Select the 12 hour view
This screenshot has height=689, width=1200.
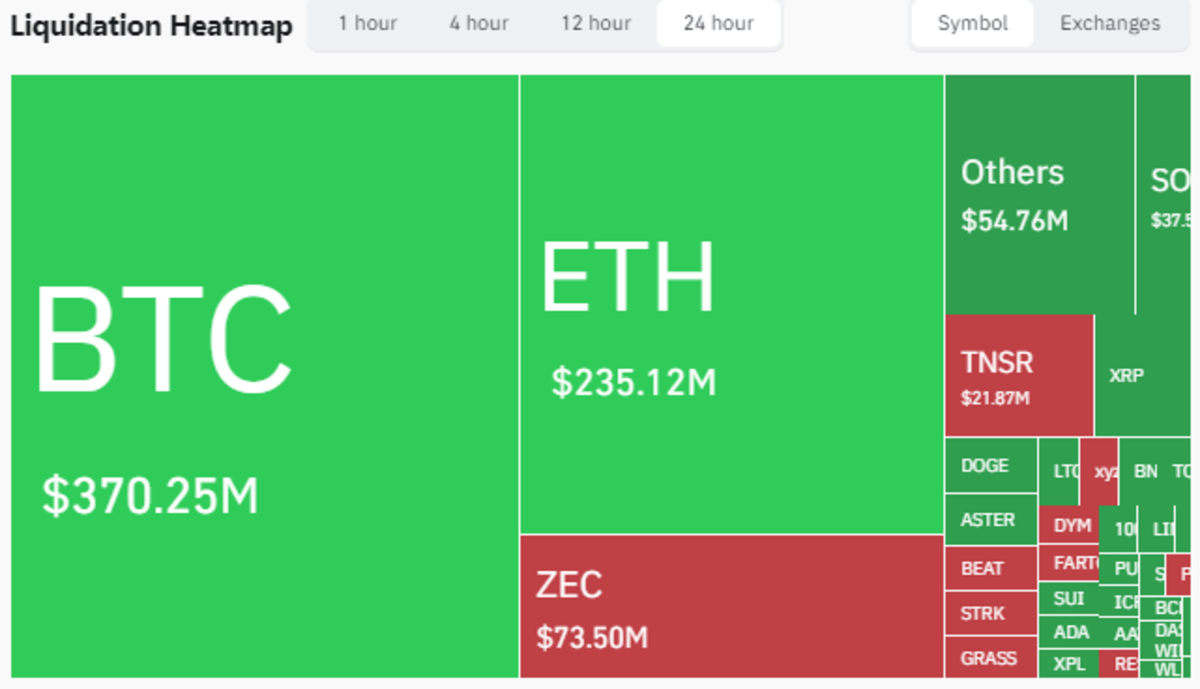[x=595, y=23]
